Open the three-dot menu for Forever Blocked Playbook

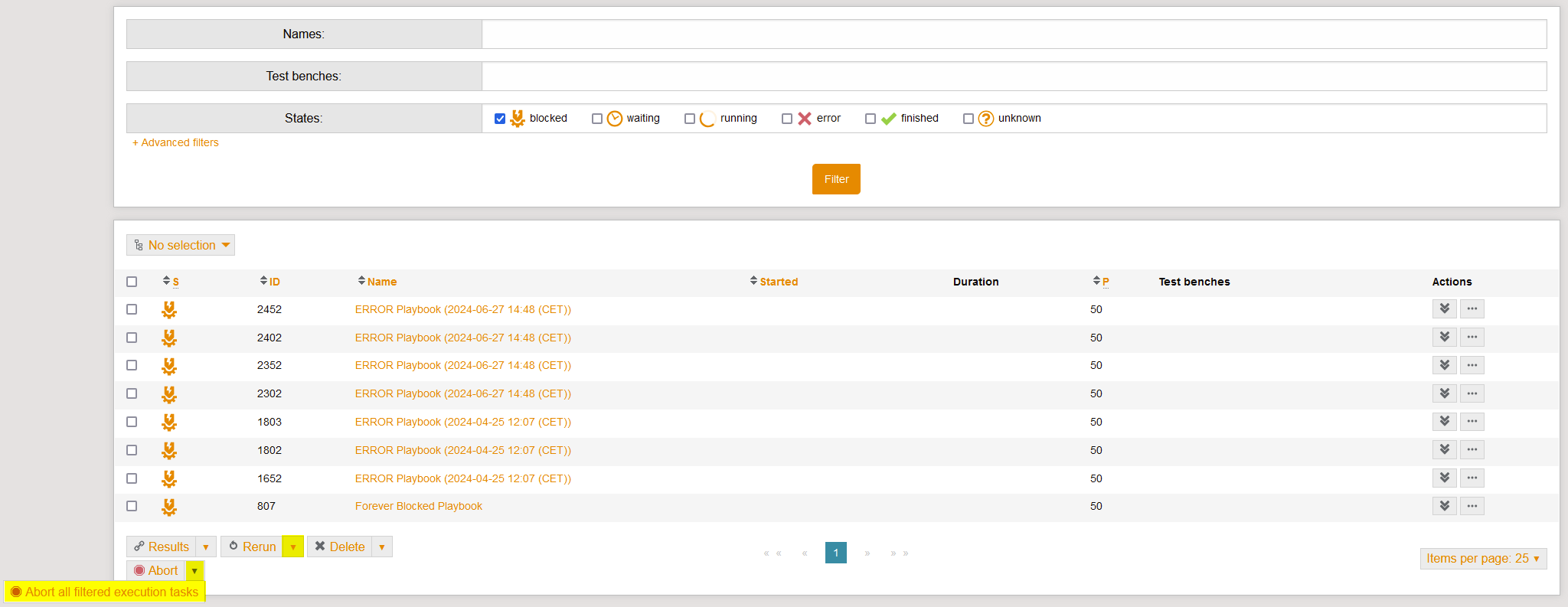[1472, 506]
